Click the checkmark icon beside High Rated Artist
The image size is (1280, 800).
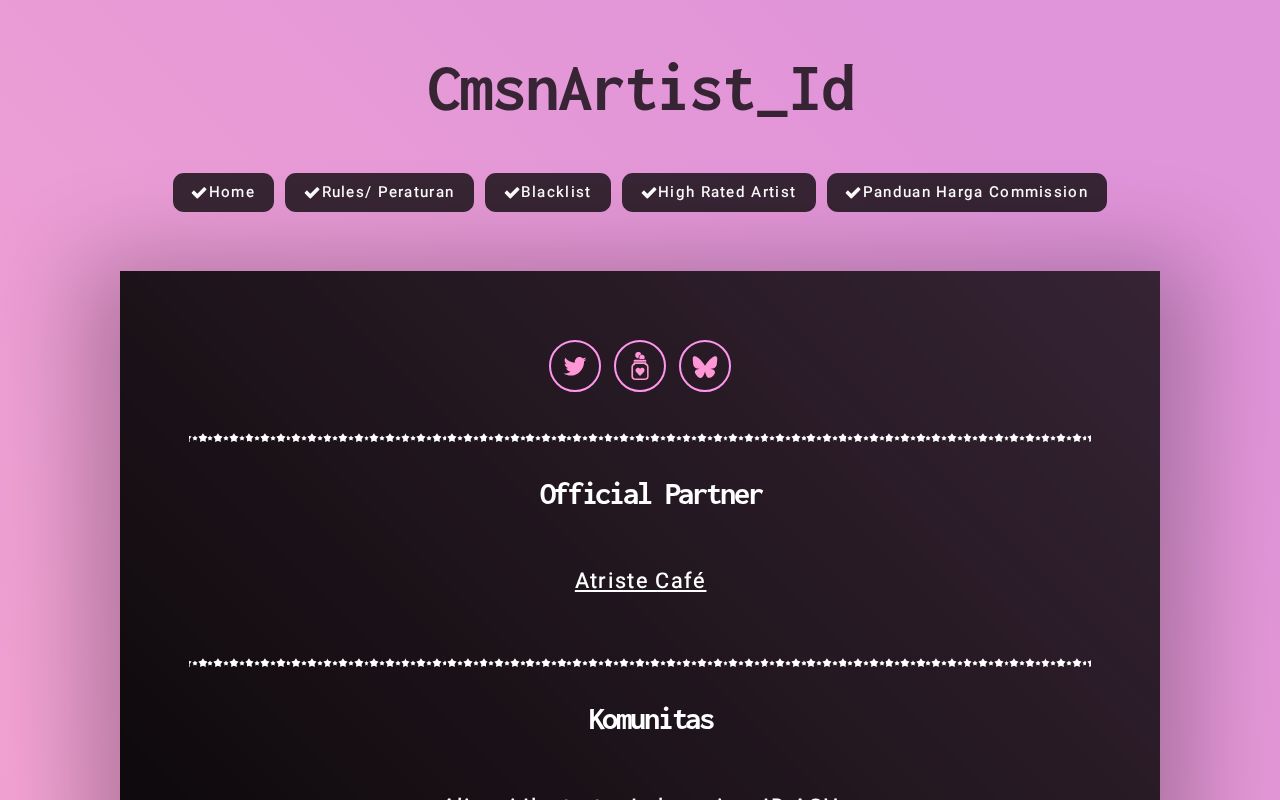pyautogui.click(x=650, y=192)
